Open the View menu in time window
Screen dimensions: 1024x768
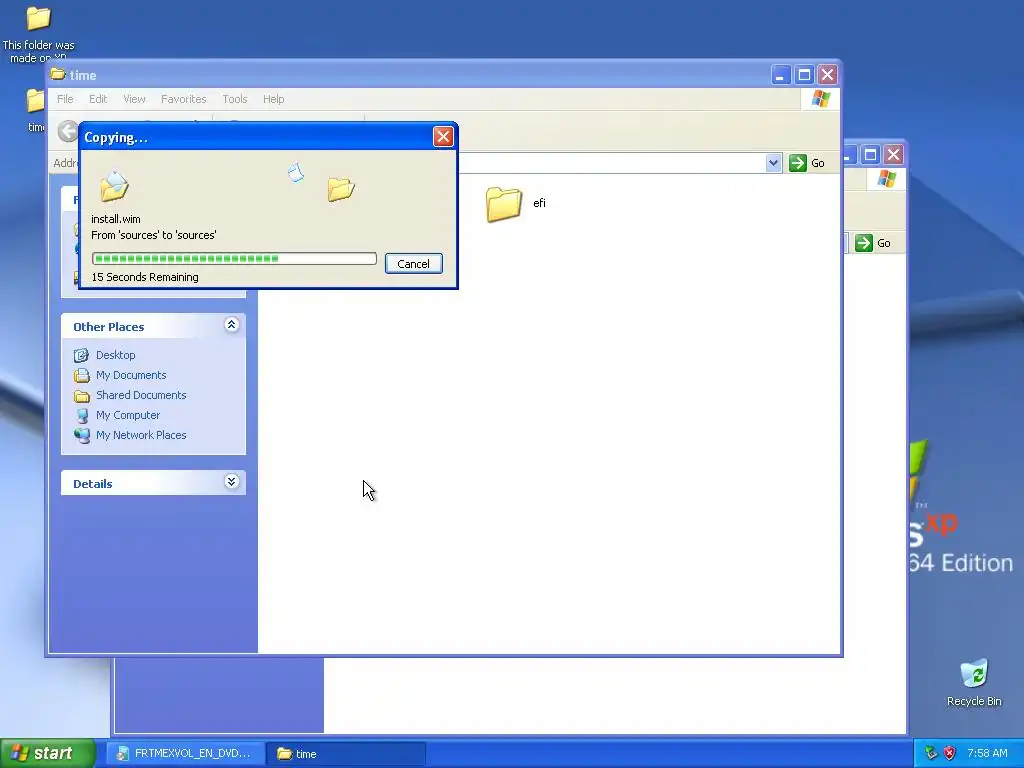tap(135, 99)
